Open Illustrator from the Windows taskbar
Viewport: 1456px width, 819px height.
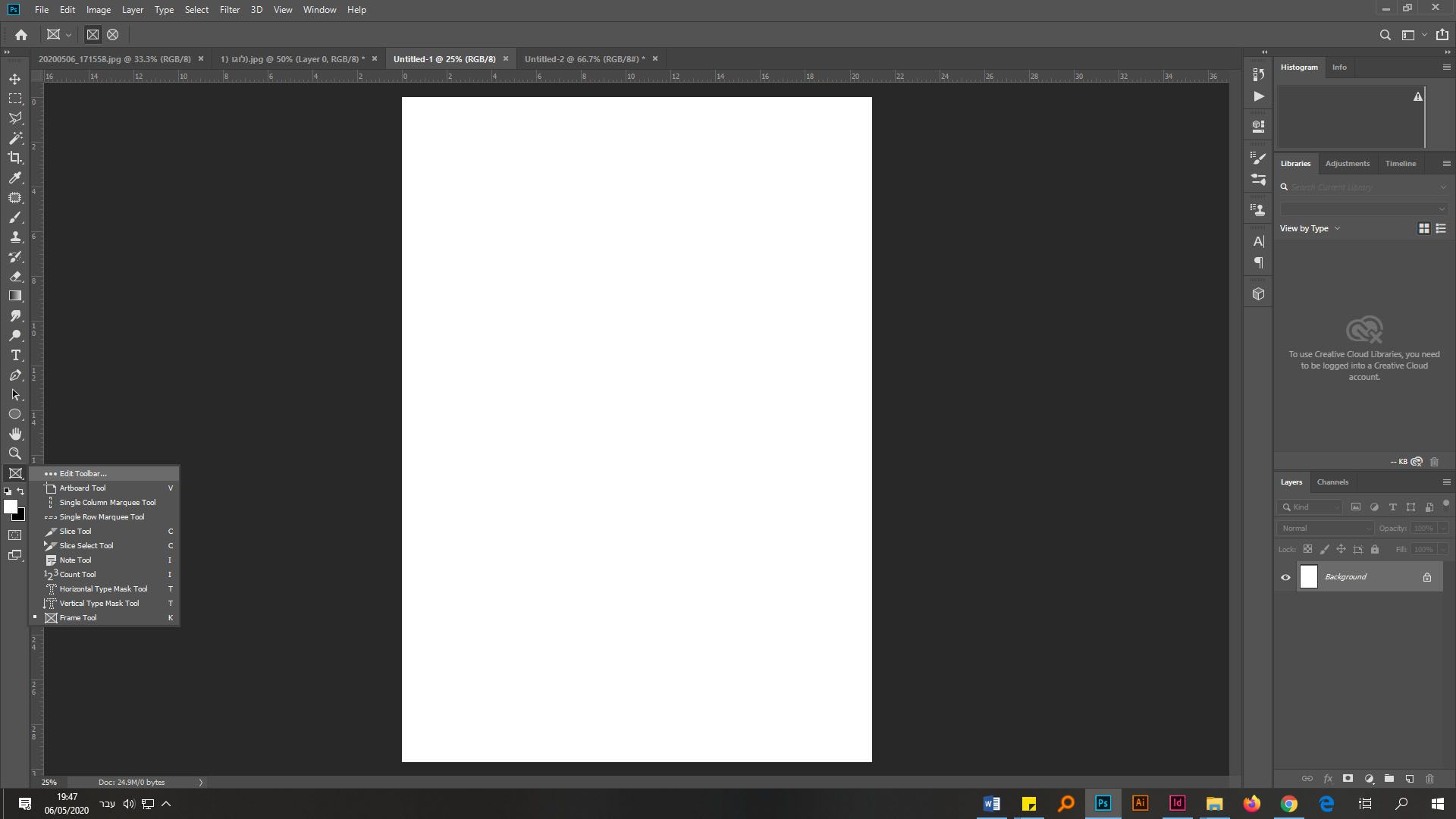pyautogui.click(x=1140, y=803)
